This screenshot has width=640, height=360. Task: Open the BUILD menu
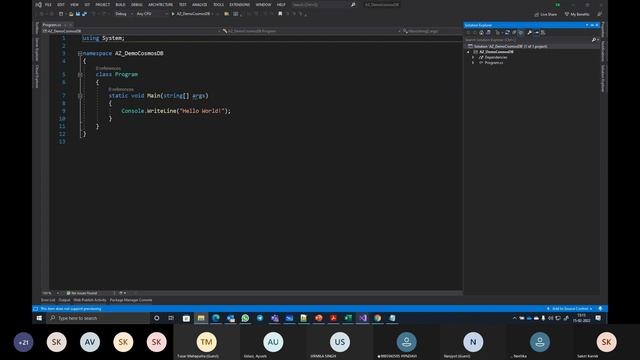tap(120, 4)
